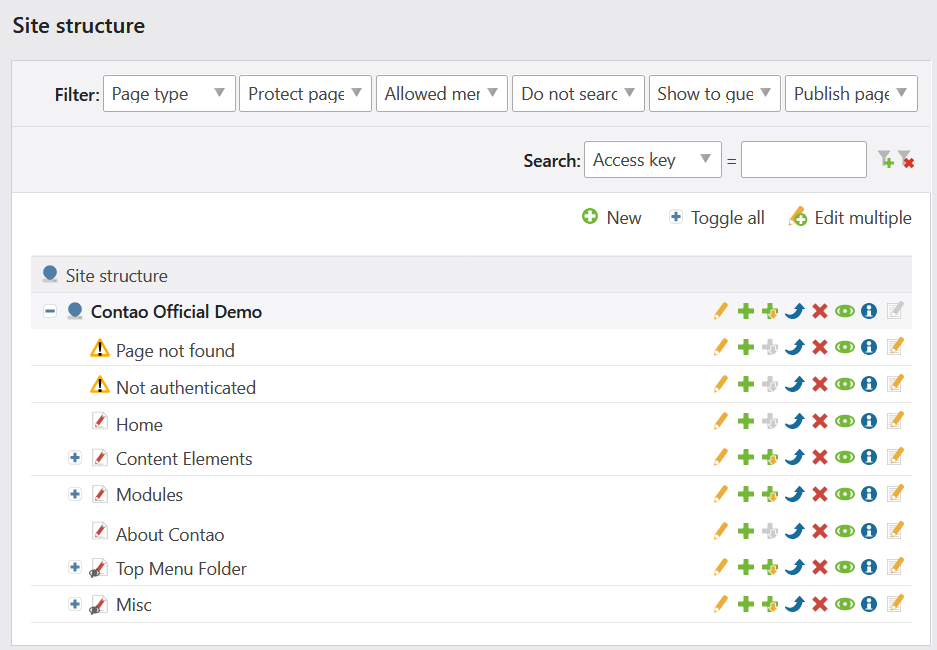
Task: Open the Home page link
Action: 139,425
